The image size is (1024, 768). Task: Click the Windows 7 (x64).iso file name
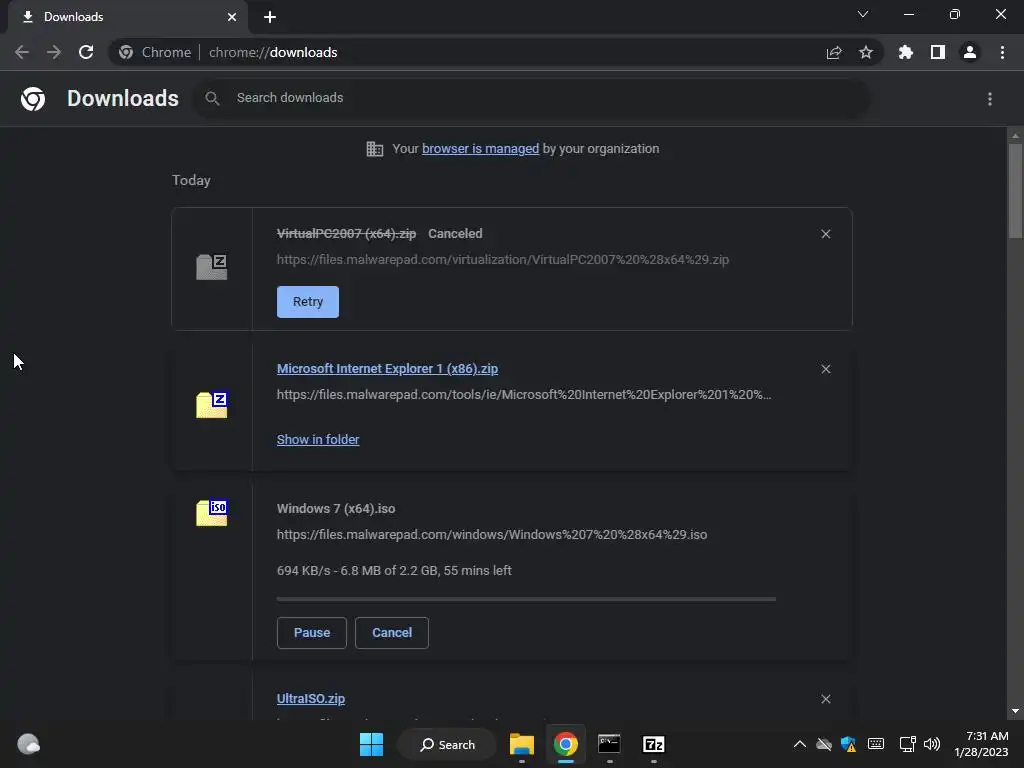point(336,509)
